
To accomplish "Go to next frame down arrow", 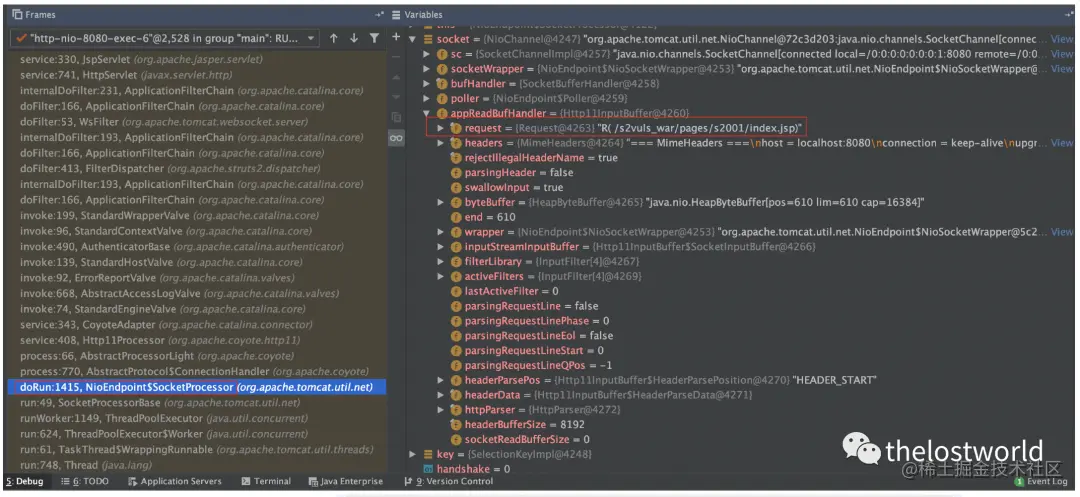I will click(353, 39).
